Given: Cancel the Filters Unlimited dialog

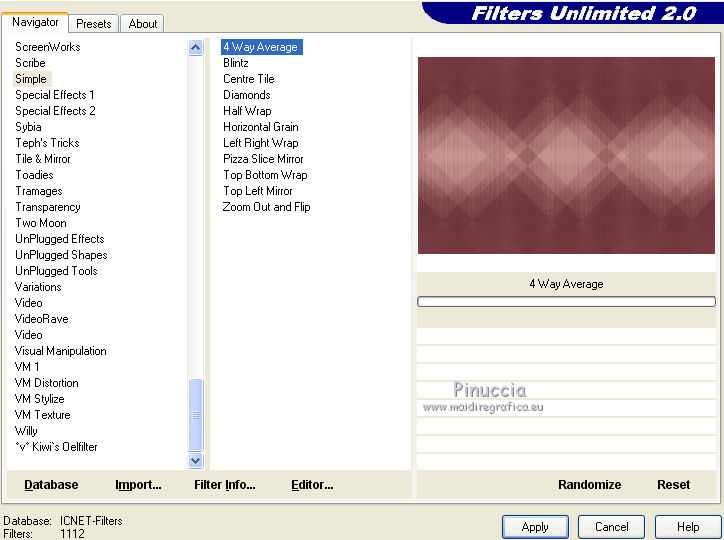Looking at the screenshot, I should tap(611, 527).
